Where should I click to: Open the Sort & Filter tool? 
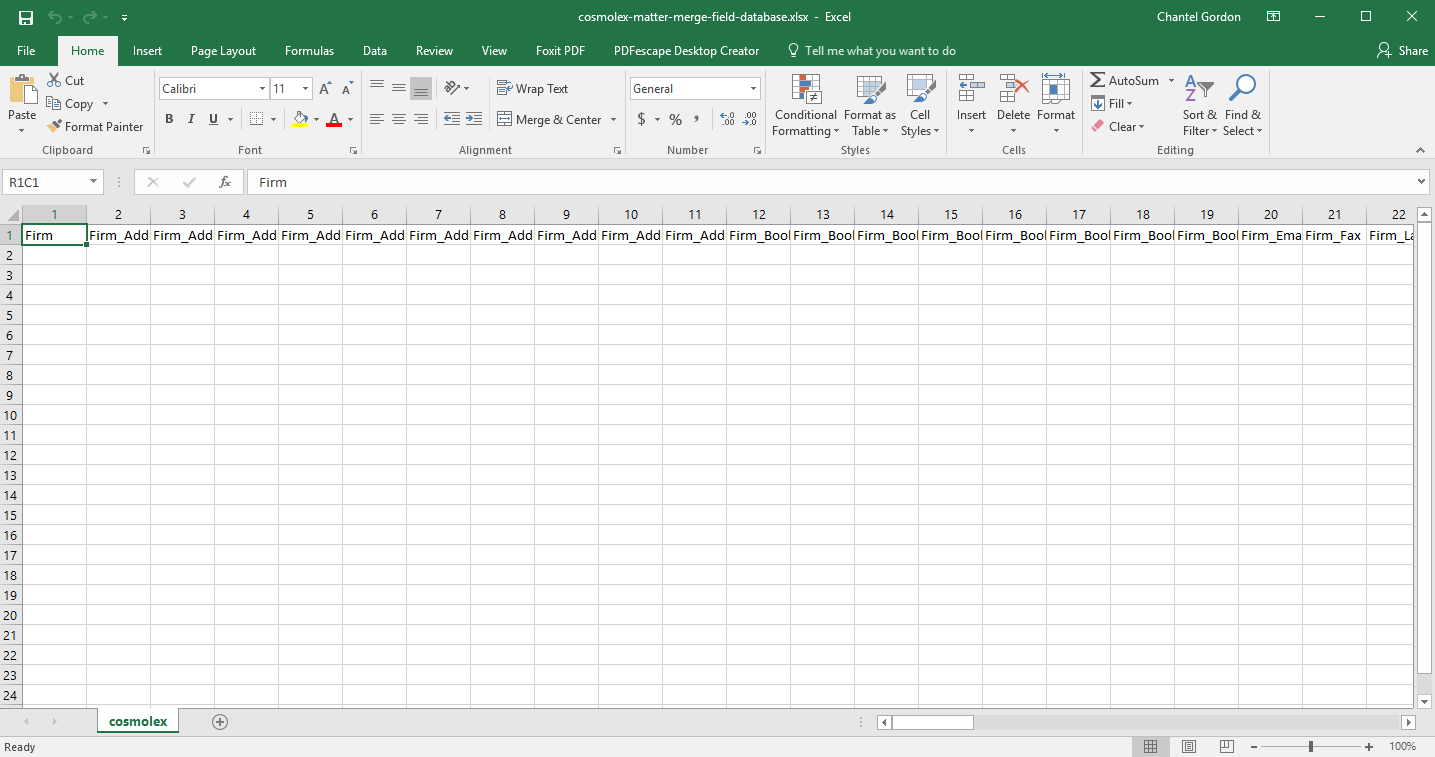(x=1197, y=106)
